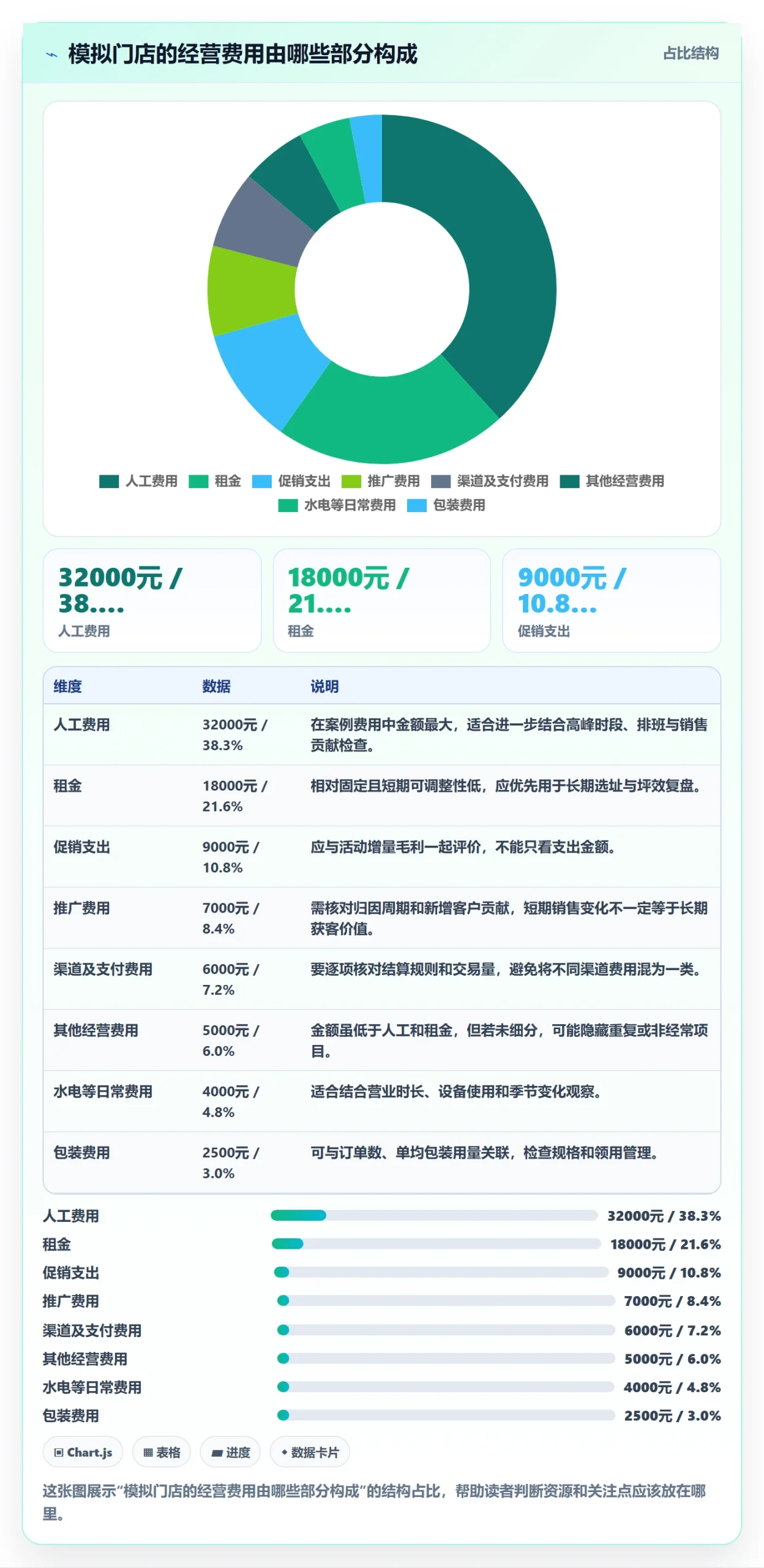Click the 人工费用 progress bar

[434, 1215]
